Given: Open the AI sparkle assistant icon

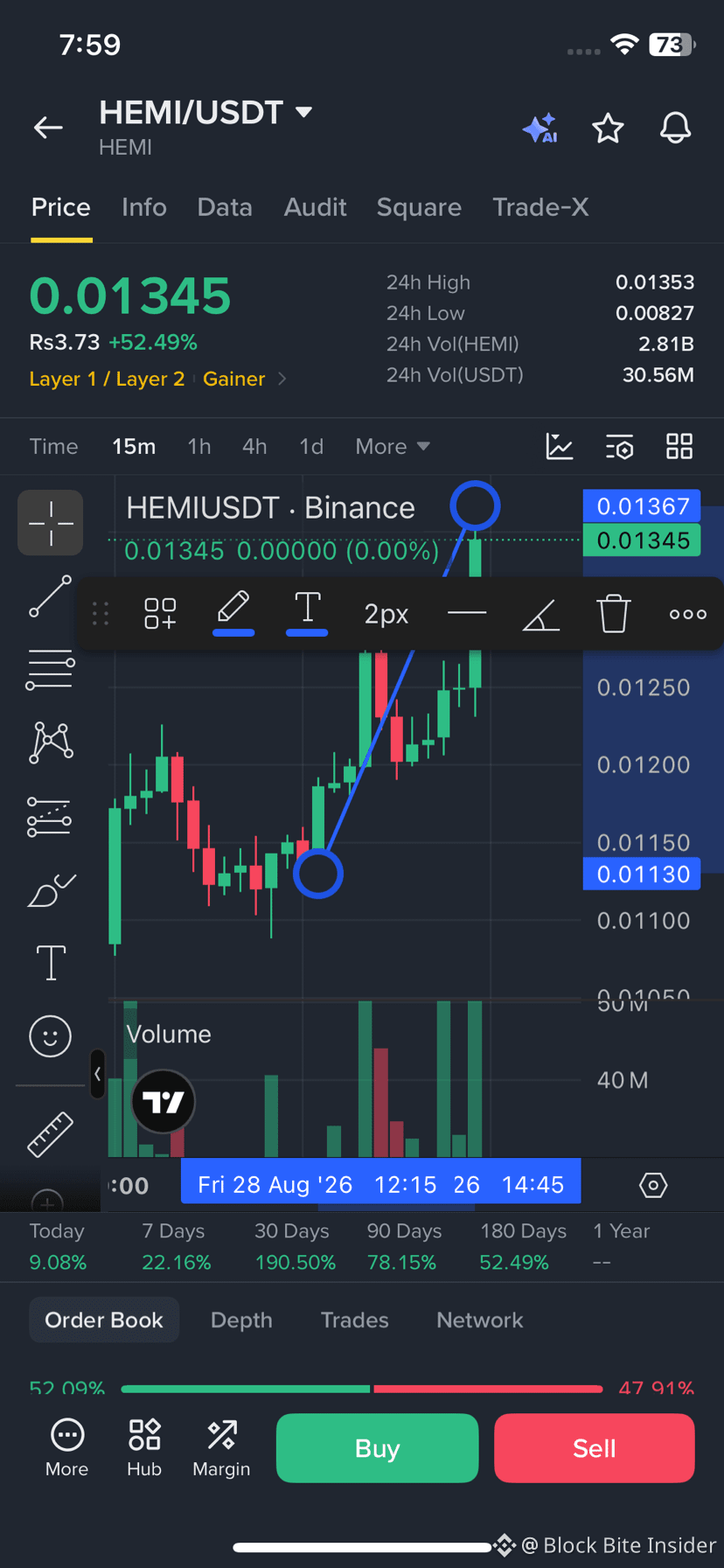Looking at the screenshot, I should click(540, 128).
